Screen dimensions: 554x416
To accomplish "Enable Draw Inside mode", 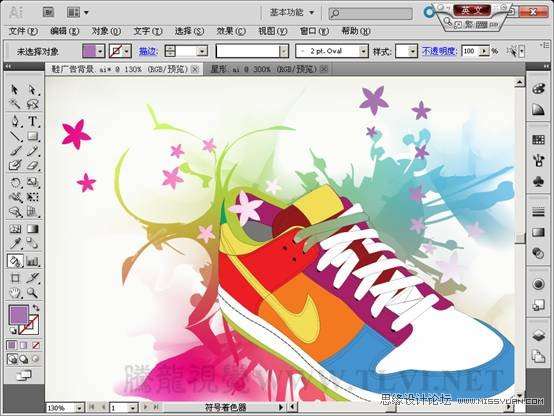I will (x=35, y=359).
